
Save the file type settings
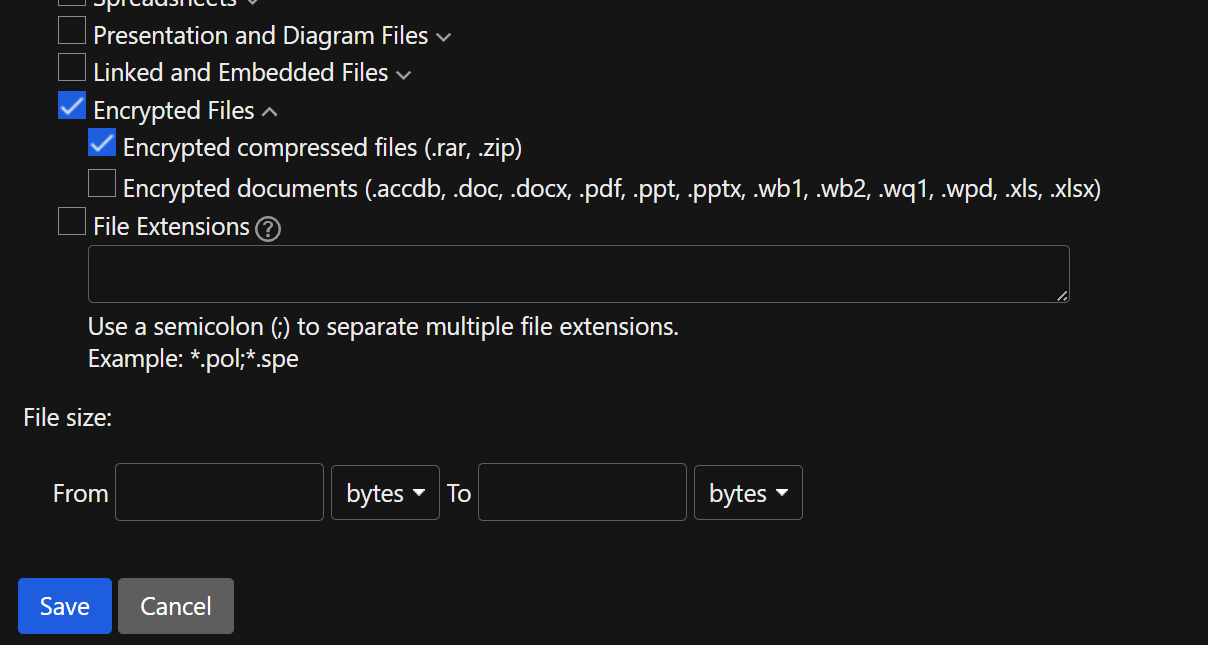click(65, 606)
